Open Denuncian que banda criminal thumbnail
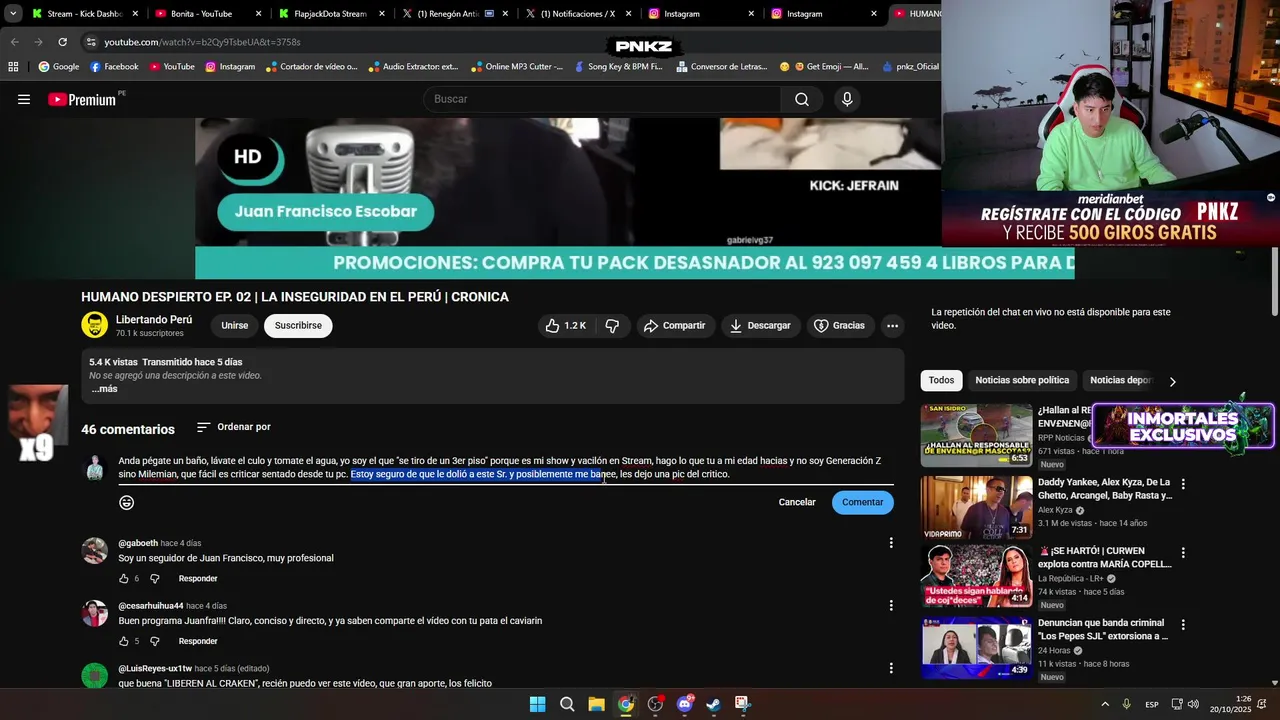This screenshot has height=720, width=1280. tap(976, 649)
